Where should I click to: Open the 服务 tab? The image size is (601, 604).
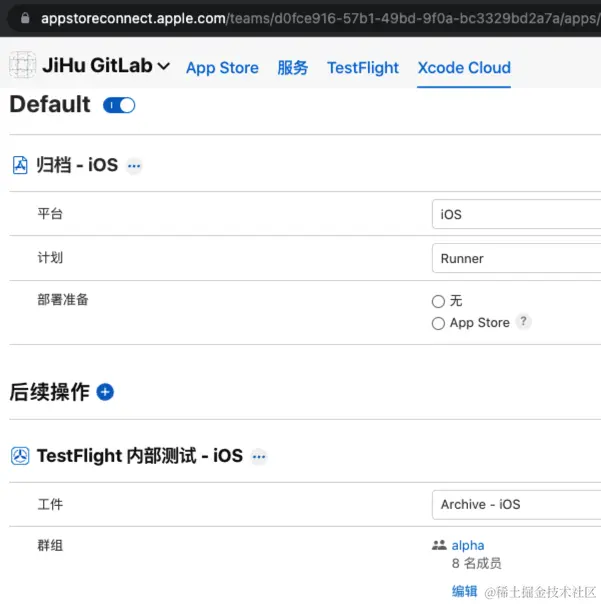pos(292,68)
